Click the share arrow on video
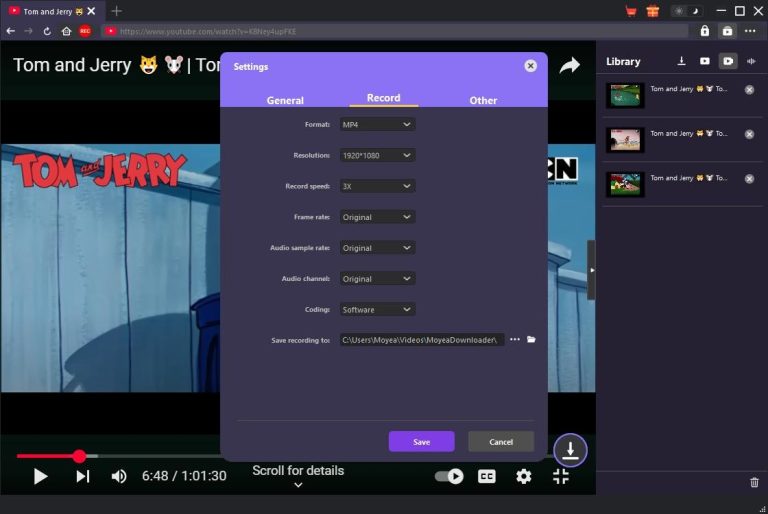 [569, 66]
